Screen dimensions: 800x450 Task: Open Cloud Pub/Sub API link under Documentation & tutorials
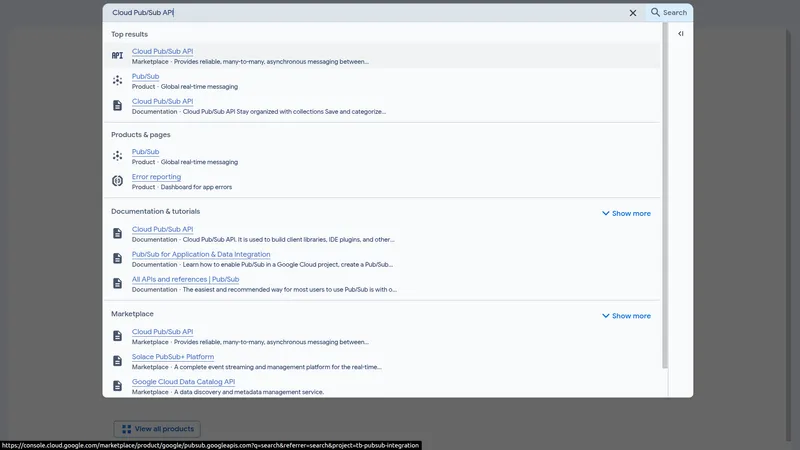click(x=162, y=229)
